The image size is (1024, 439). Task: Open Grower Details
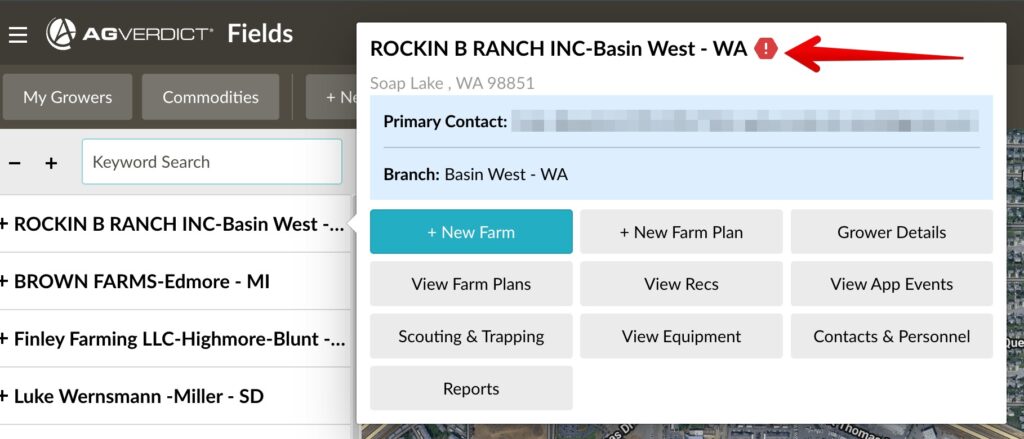click(891, 232)
